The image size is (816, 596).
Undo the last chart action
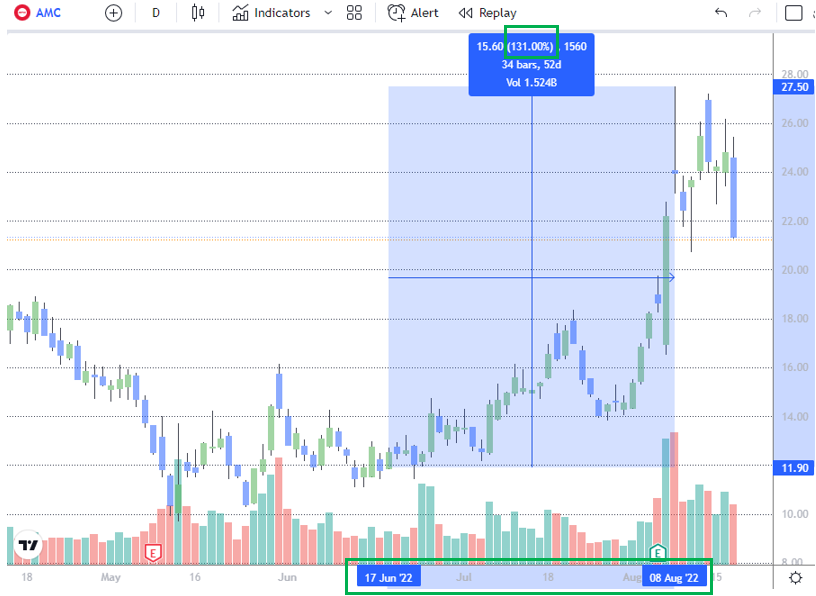(721, 13)
